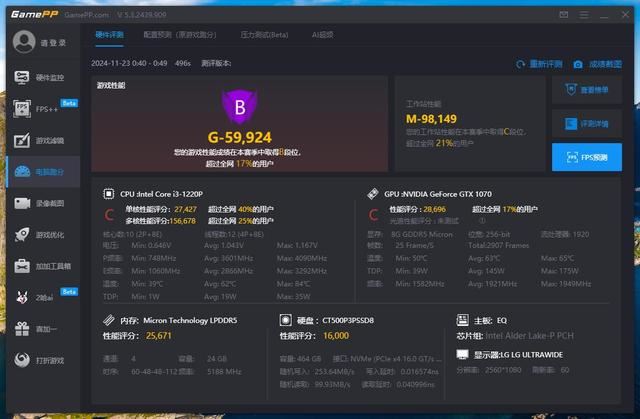Click the red C grade next to CPU scores

click(109, 215)
